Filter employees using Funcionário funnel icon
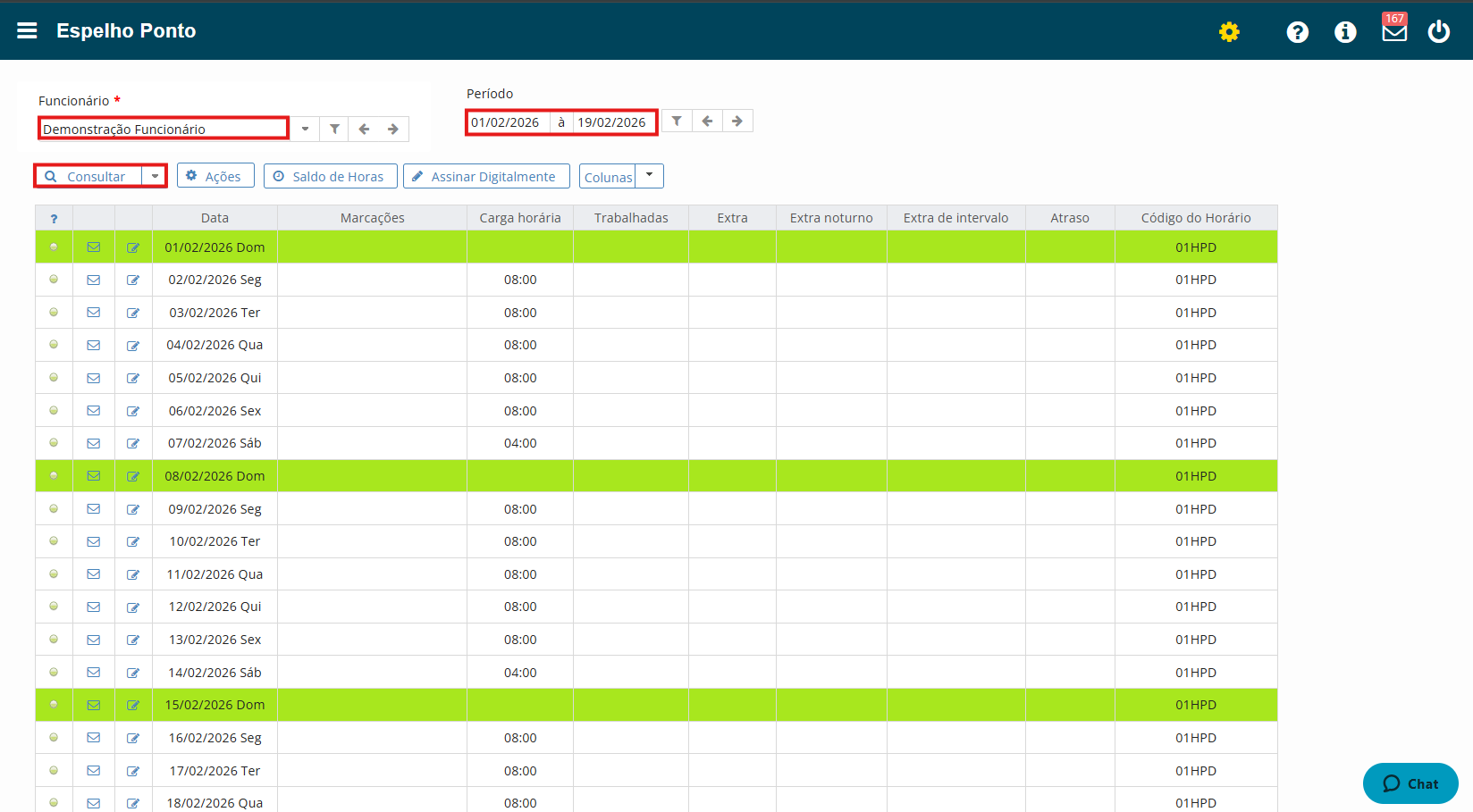1473x812 pixels. [x=334, y=130]
